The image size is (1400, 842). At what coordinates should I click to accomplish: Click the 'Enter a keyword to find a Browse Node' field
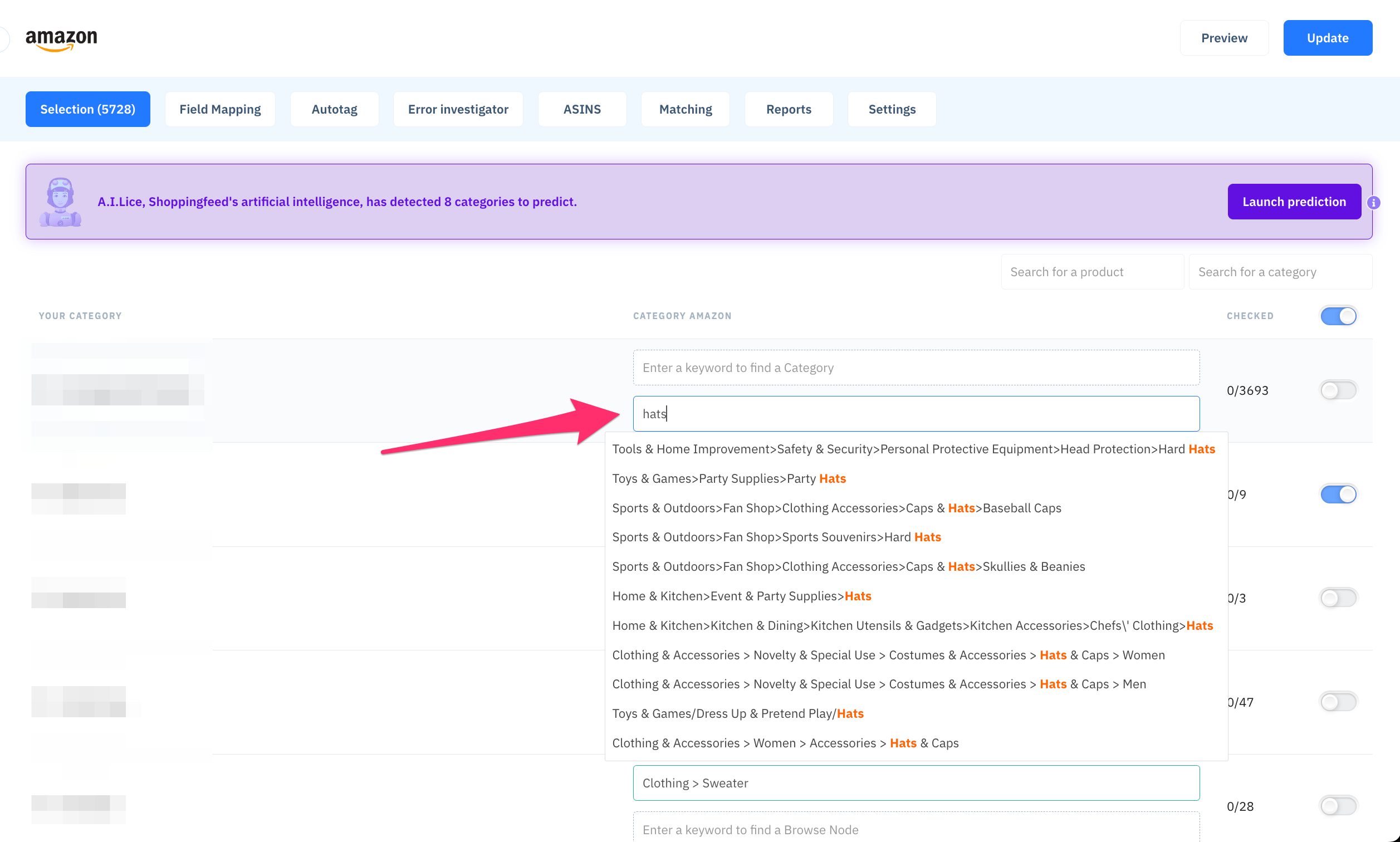(x=916, y=828)
